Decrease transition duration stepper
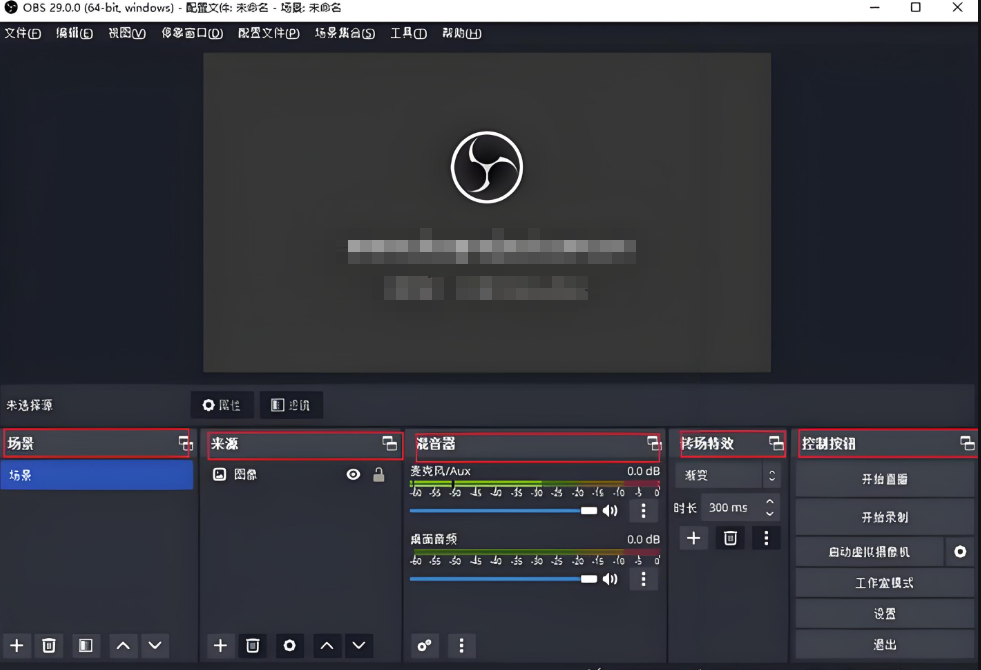Image resolution: width=981 pixels, height=670 pixels. [x=770, y=514]
